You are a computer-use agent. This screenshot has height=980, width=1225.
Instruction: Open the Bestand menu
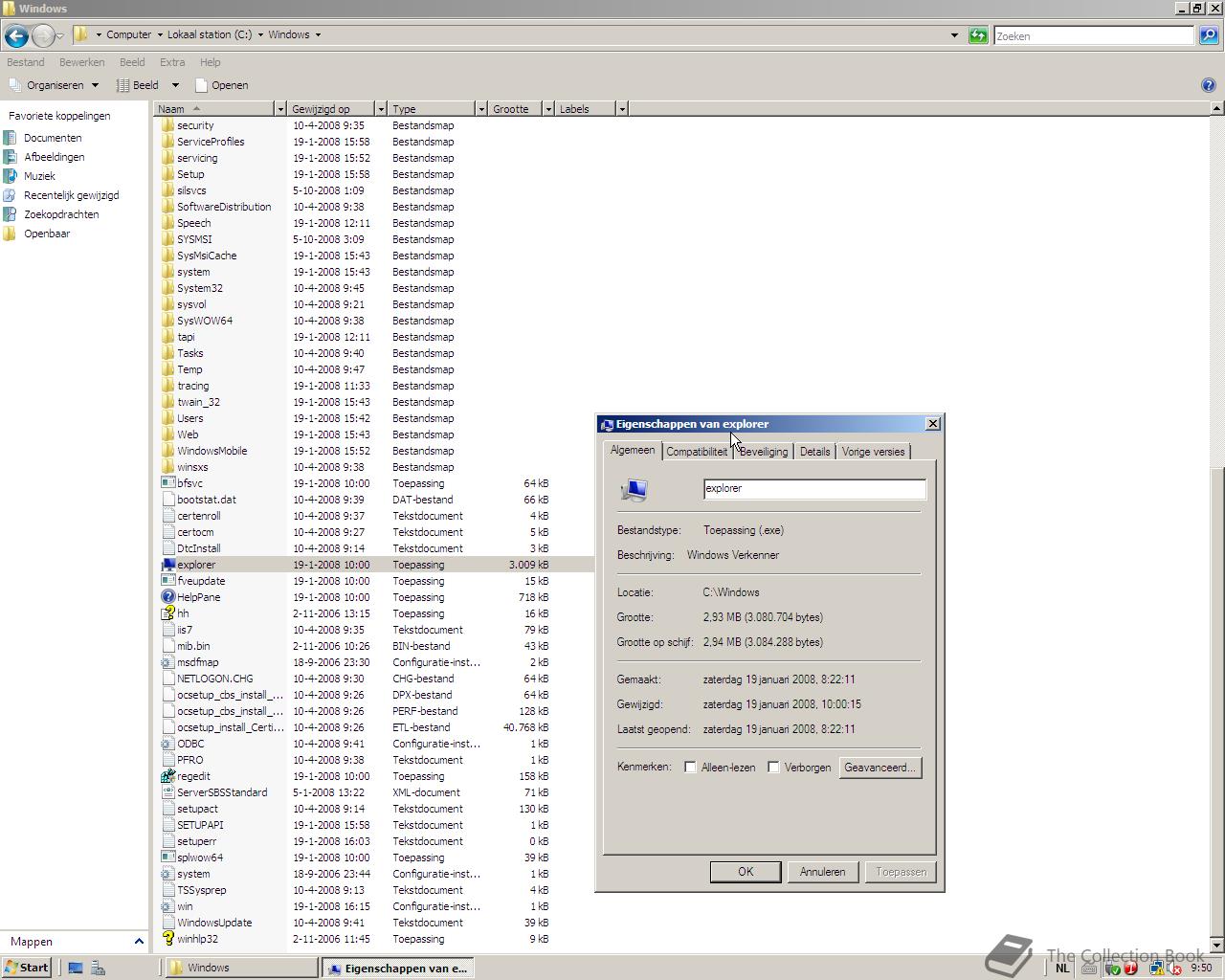[x=26, y=62]
